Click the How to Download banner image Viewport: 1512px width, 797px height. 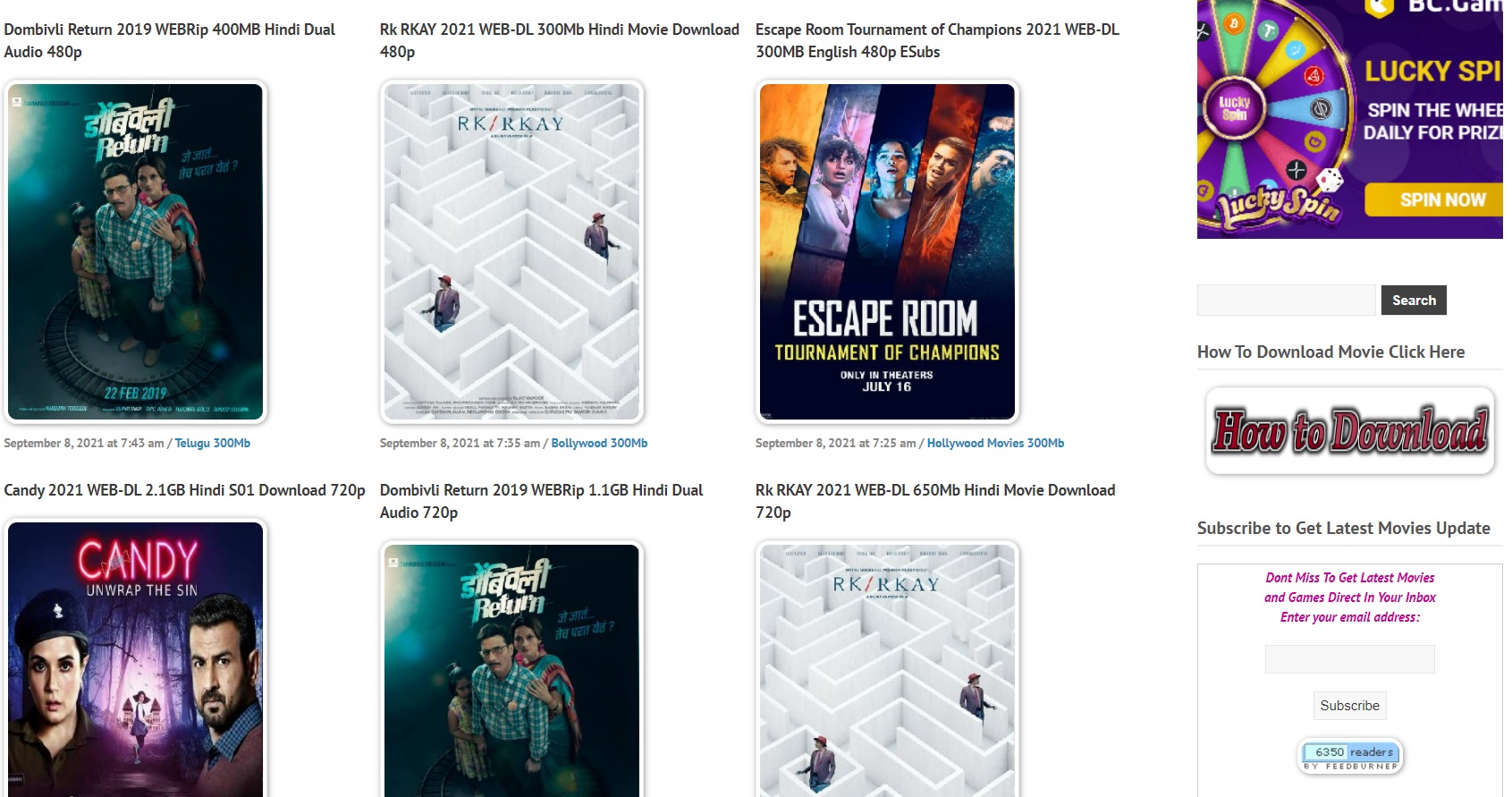tap(1350, 431)
